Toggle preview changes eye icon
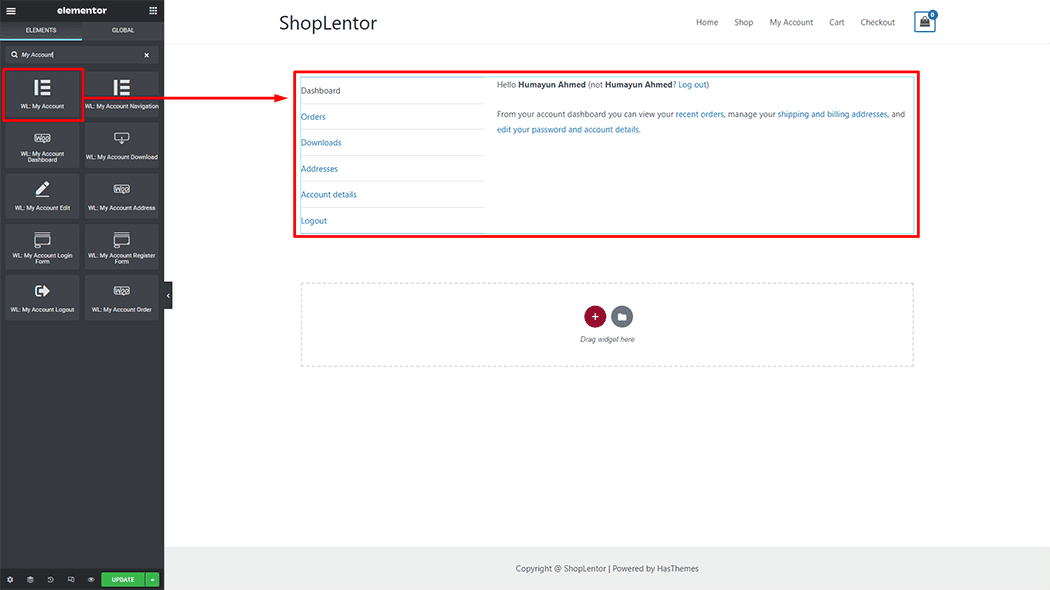Viewport: 1050px width, 590px height. (x=91, y=579)
